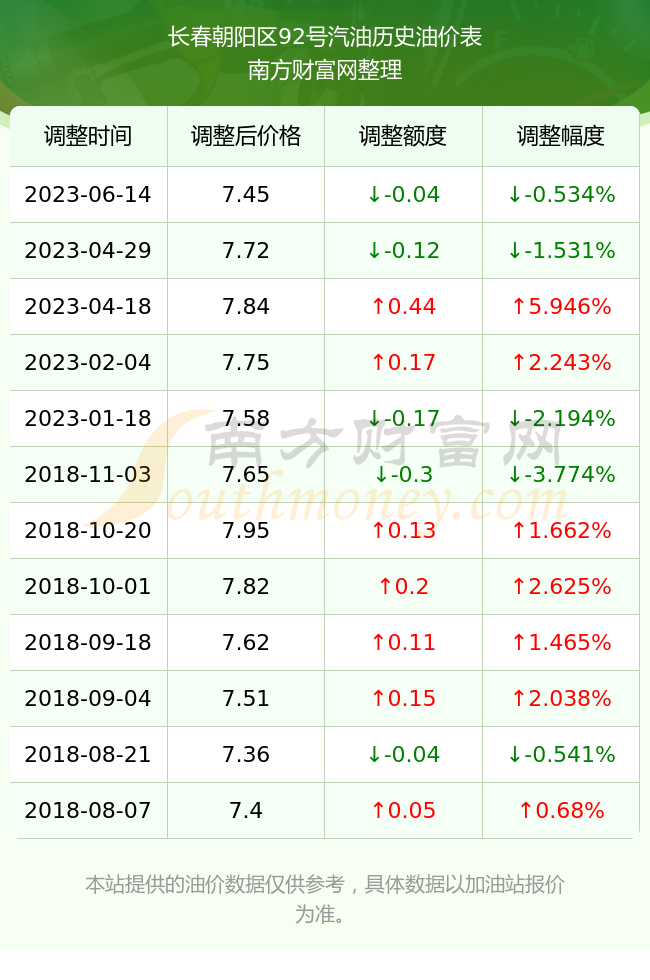Image resolution: width=650 pixels, height=980 pixels.
Task: Select the 2018-11-03 date cell
Action: coord(88,474)
